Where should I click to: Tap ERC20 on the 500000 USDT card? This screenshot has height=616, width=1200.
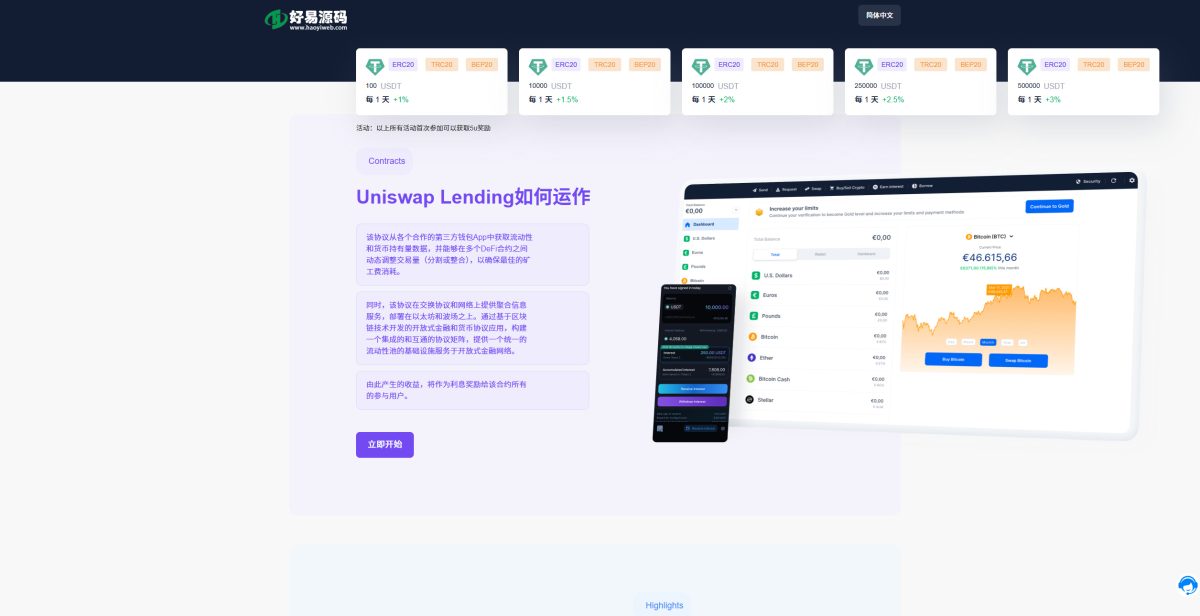(x=1055, y=64)
